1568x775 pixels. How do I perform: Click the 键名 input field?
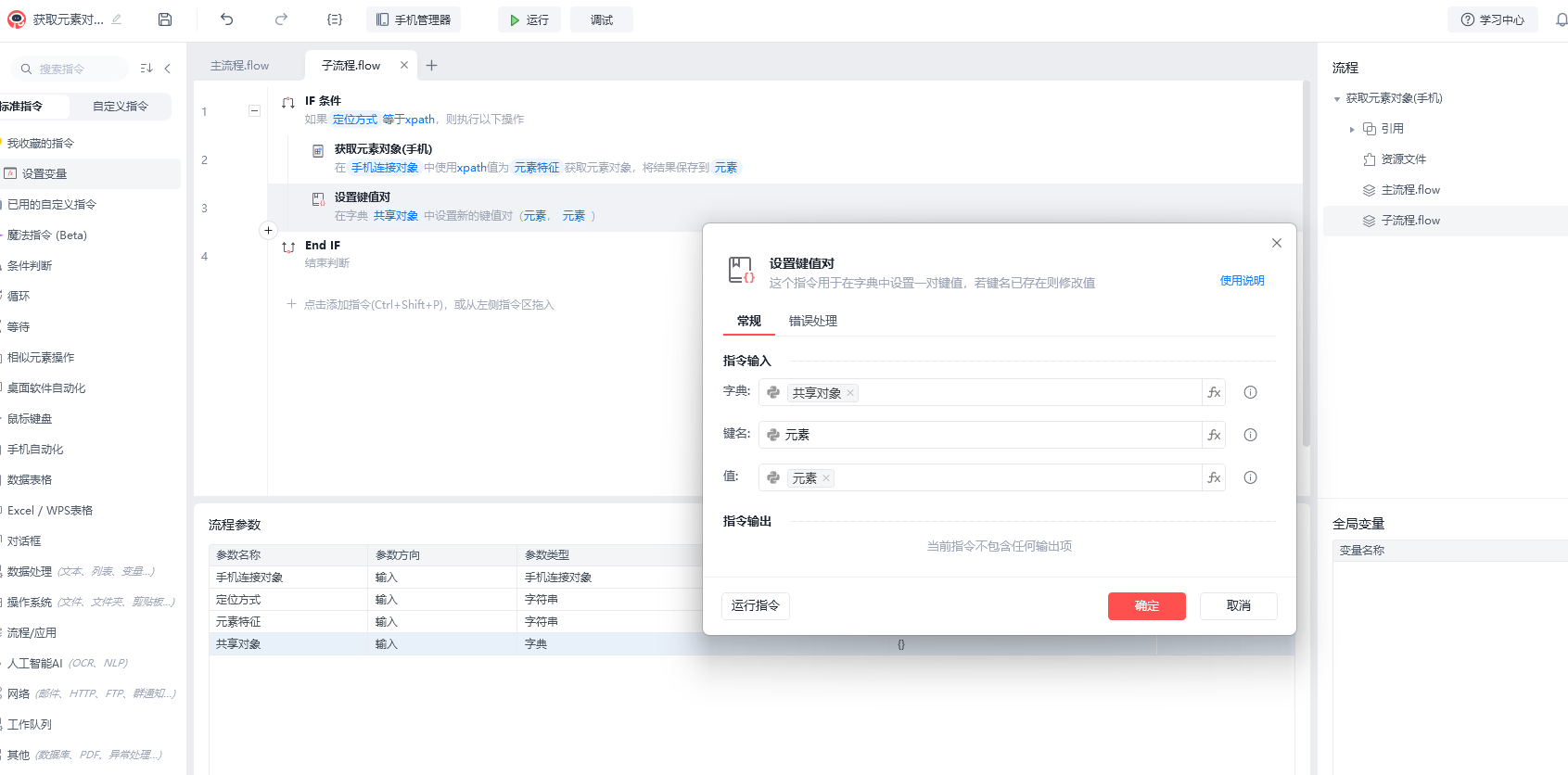981,435
